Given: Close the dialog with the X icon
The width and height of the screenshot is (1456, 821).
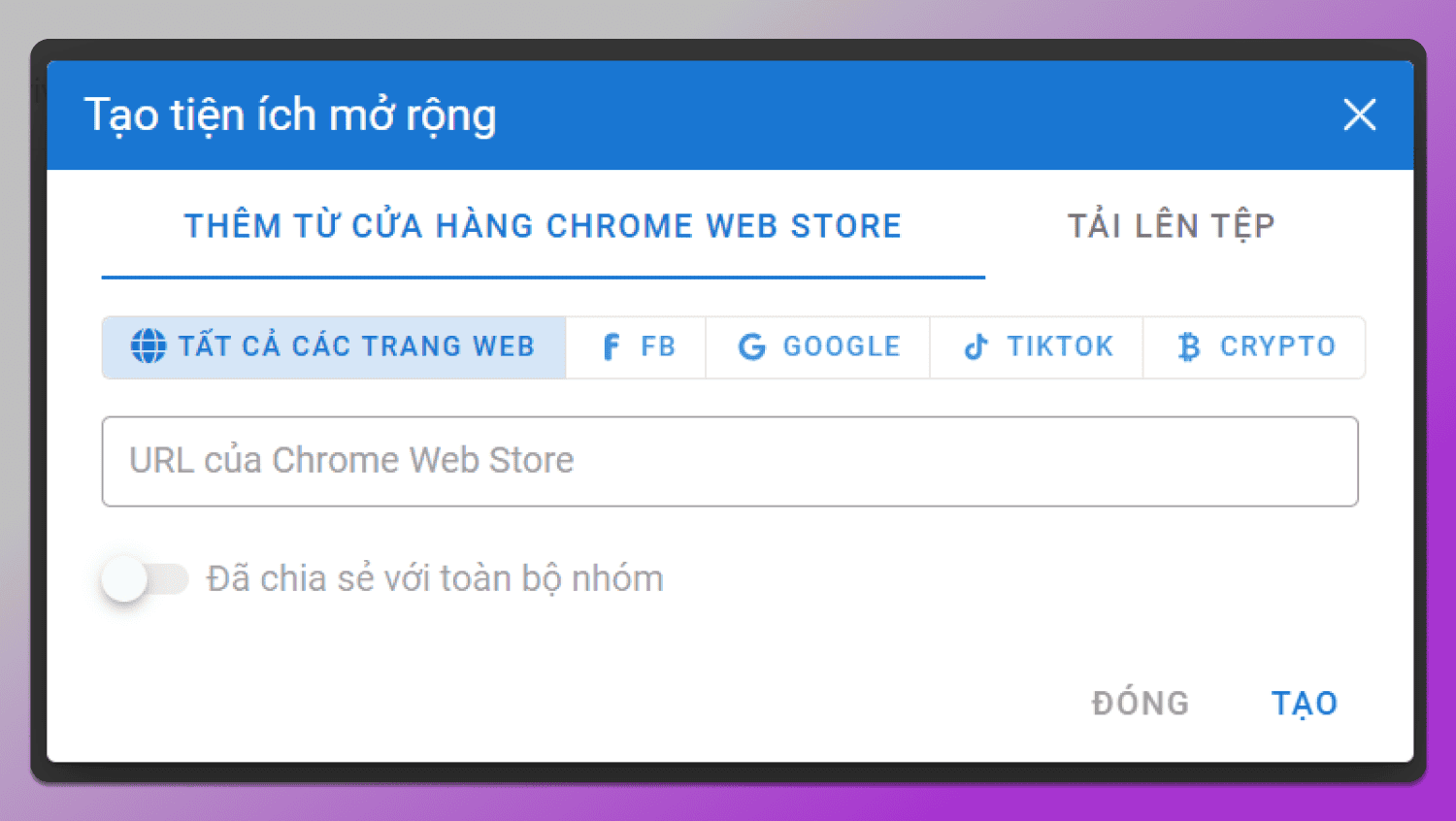Looking at the screenshot, I should (x=1359, y=115).
